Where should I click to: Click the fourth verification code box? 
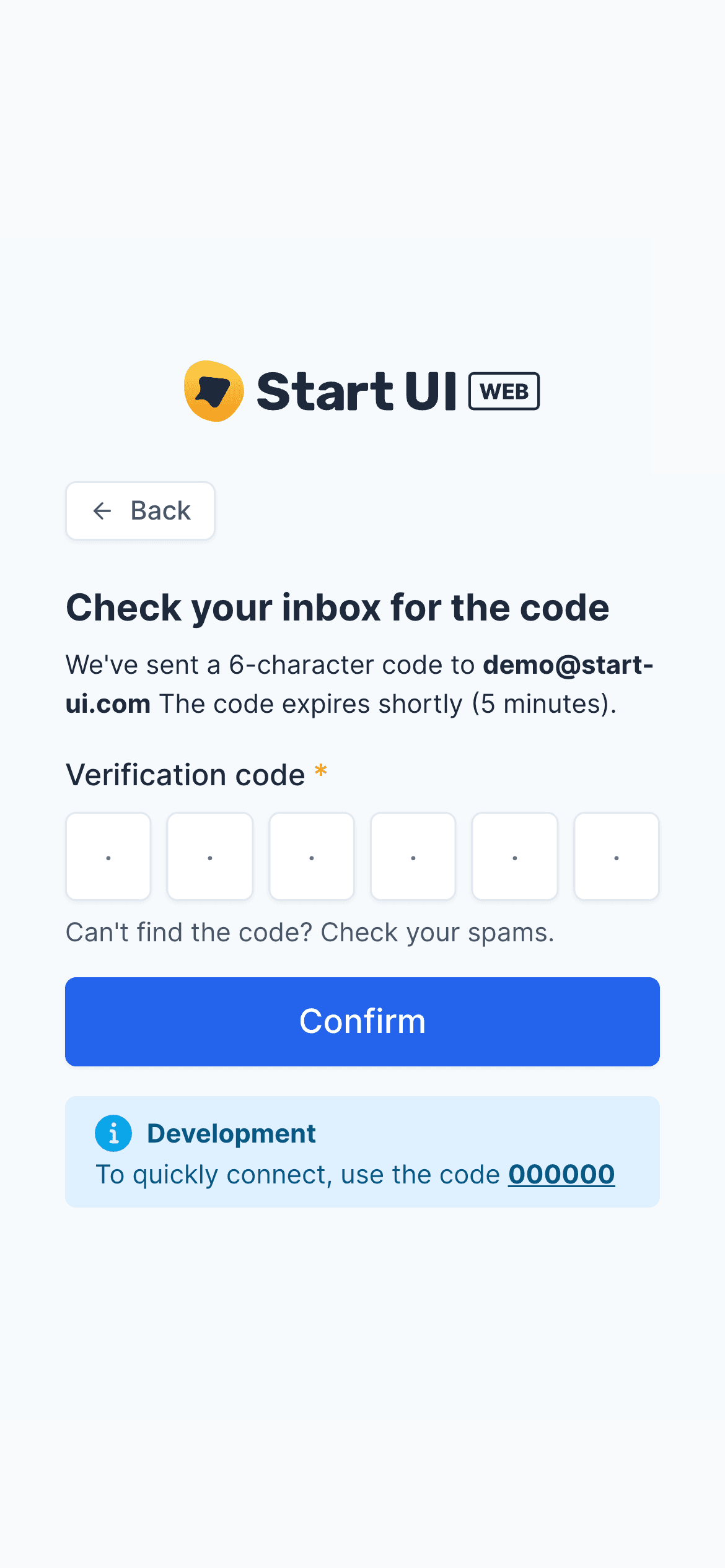(413, 856)
